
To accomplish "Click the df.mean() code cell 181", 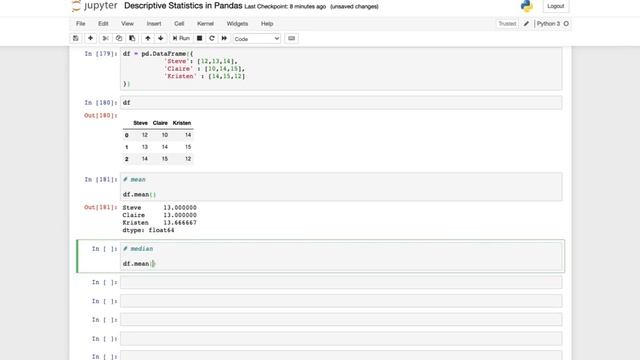I will coord(341,187).
